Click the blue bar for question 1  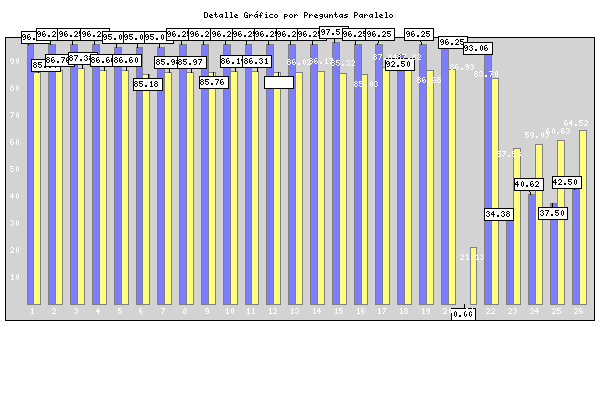[x=31, y=175]
